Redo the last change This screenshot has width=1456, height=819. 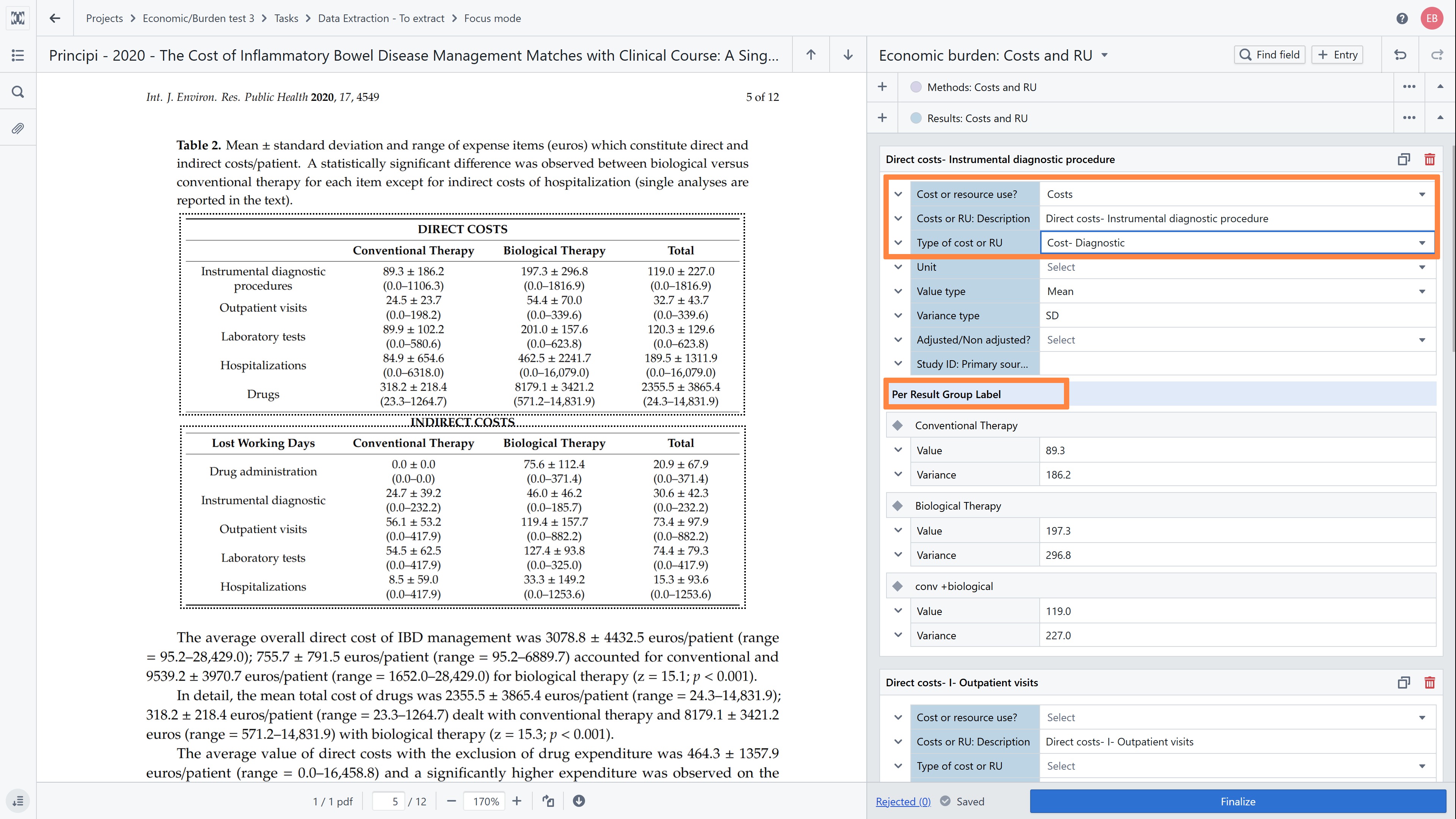click(x=1437, y=55)
